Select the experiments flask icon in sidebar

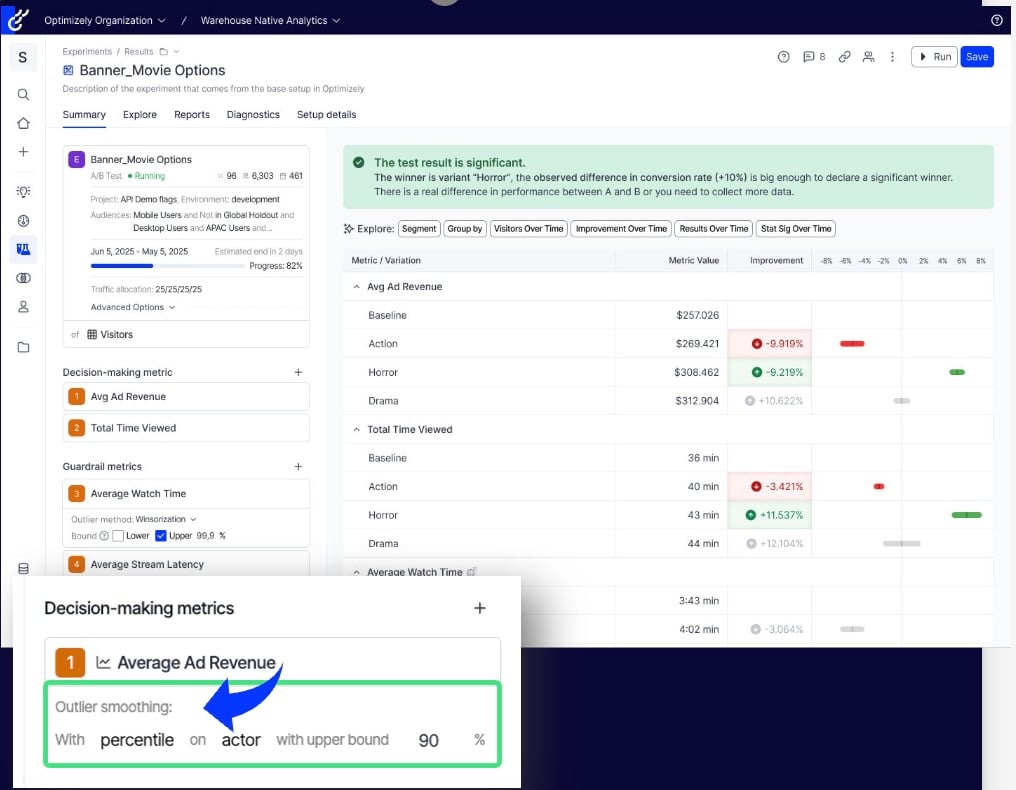coord(24,248)
